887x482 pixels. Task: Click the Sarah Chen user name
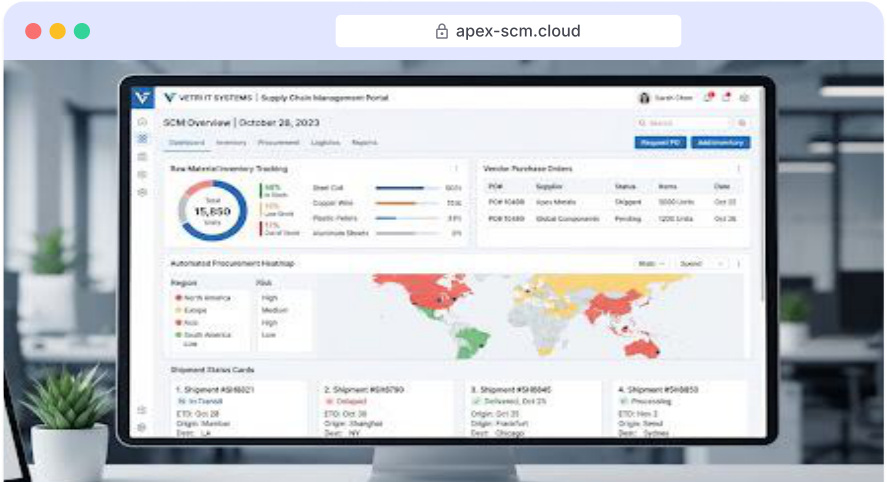673,98
